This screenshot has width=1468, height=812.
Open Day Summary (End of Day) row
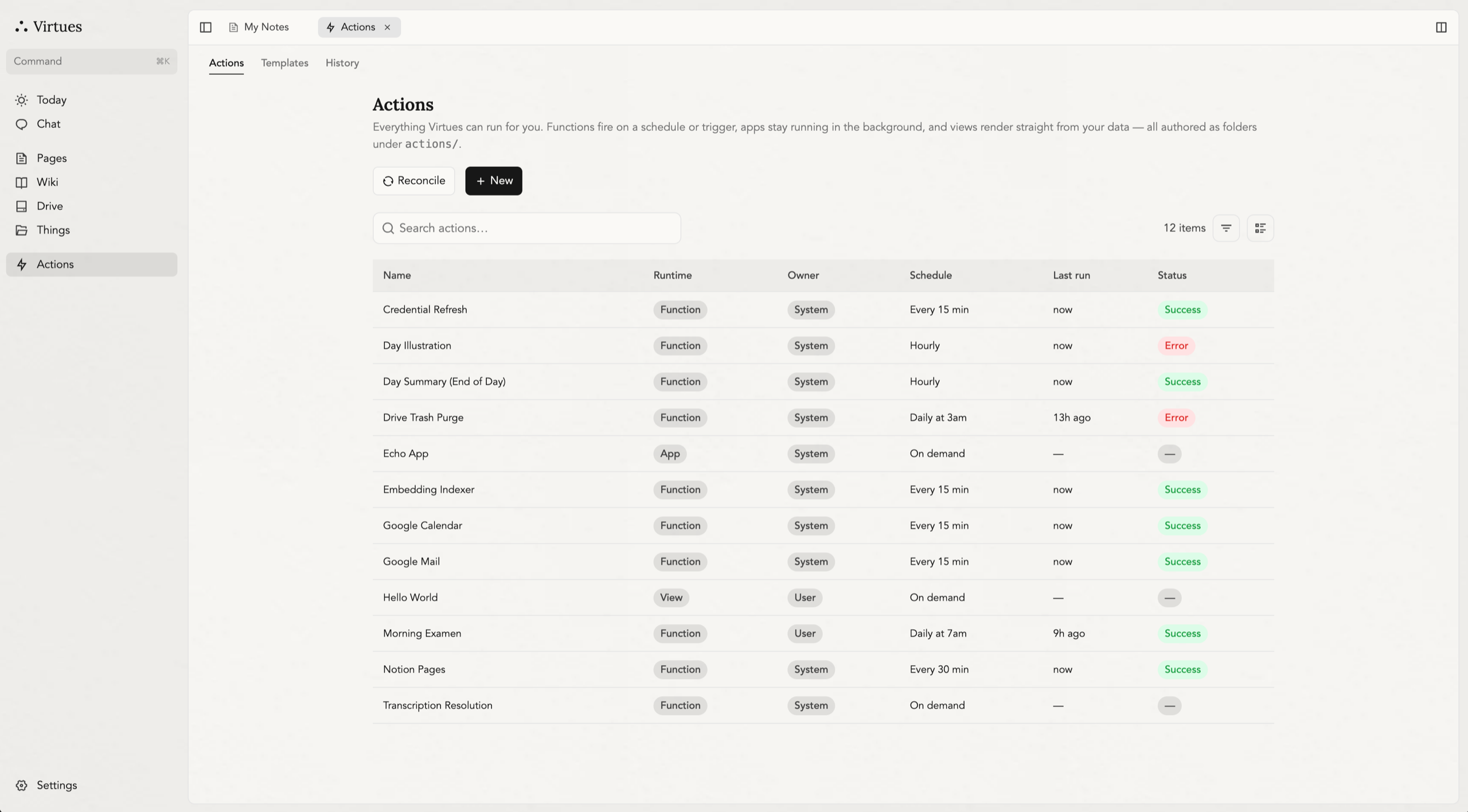823,382
